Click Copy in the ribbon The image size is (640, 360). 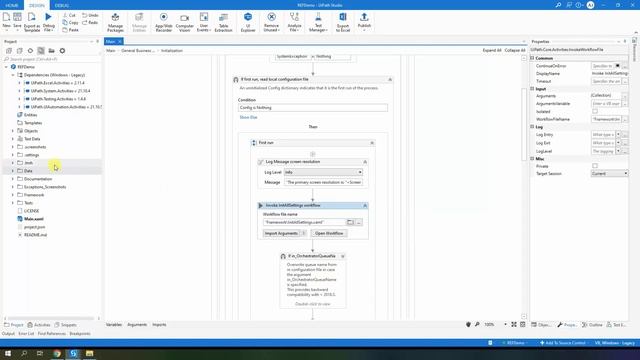(x=71, y=22)
